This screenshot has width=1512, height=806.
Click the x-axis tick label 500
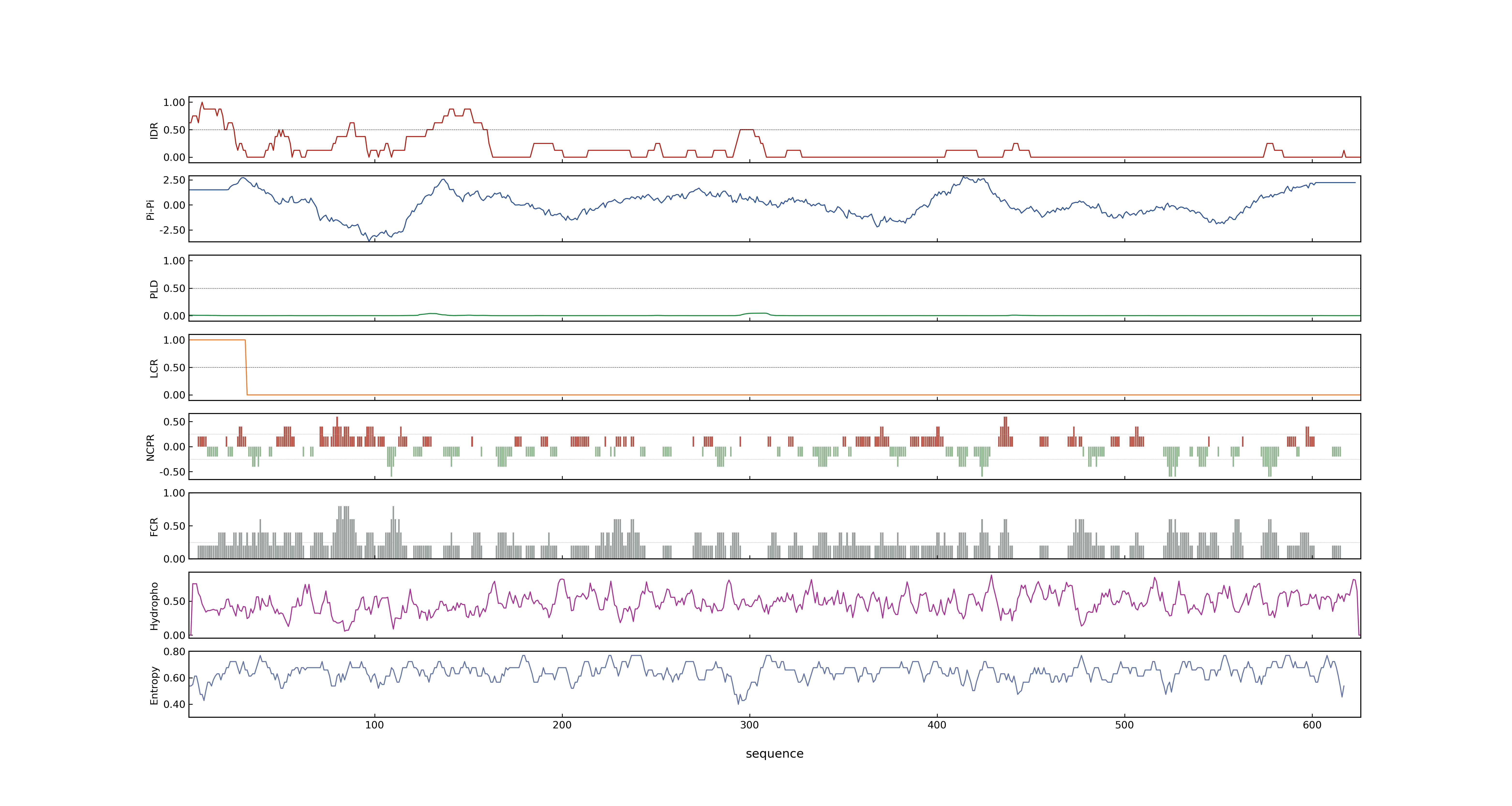1125,725
